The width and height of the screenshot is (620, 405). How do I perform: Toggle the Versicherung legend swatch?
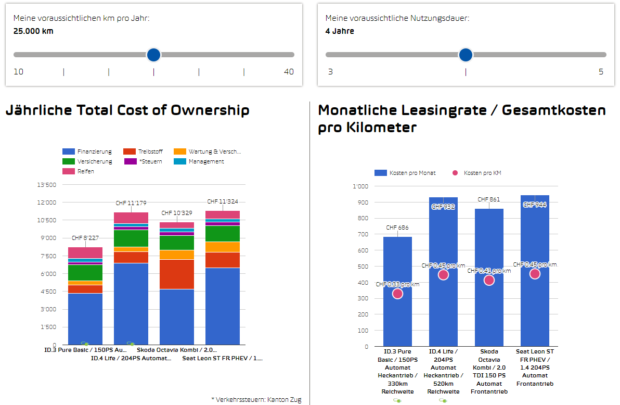click(x=68, y=161)
